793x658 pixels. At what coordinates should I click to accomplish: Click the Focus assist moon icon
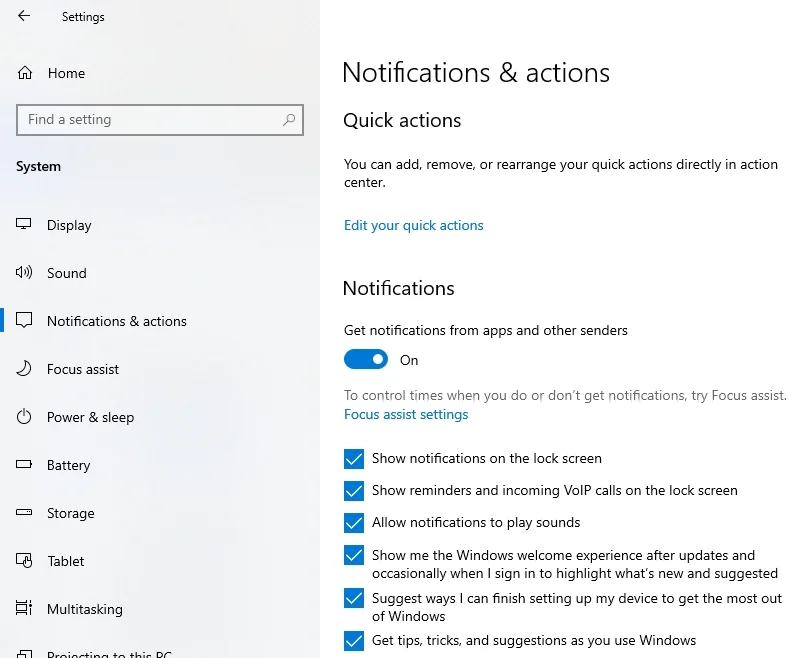[24, 369]
